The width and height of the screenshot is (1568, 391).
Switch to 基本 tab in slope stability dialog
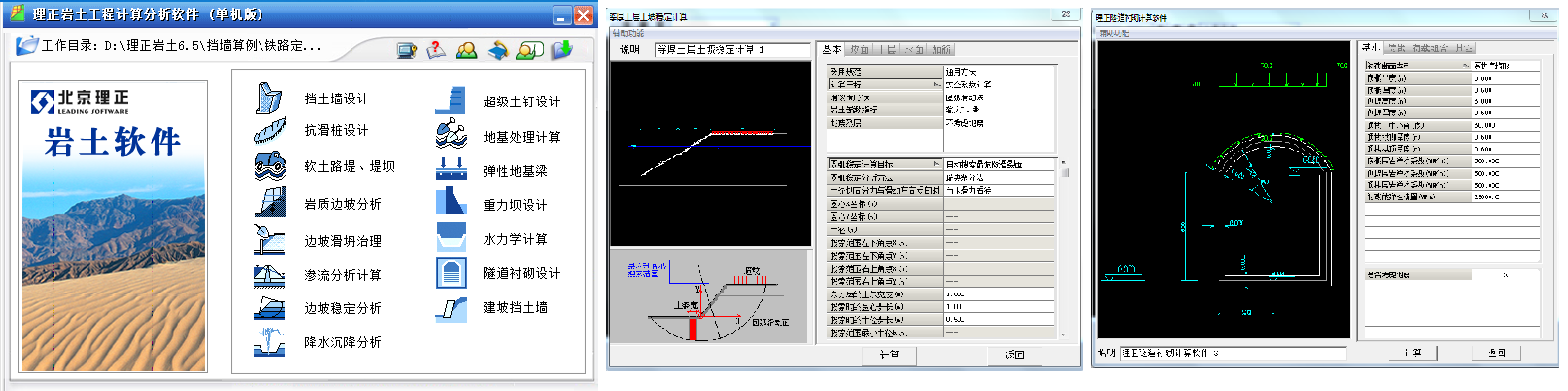click(x=831, y=49)
